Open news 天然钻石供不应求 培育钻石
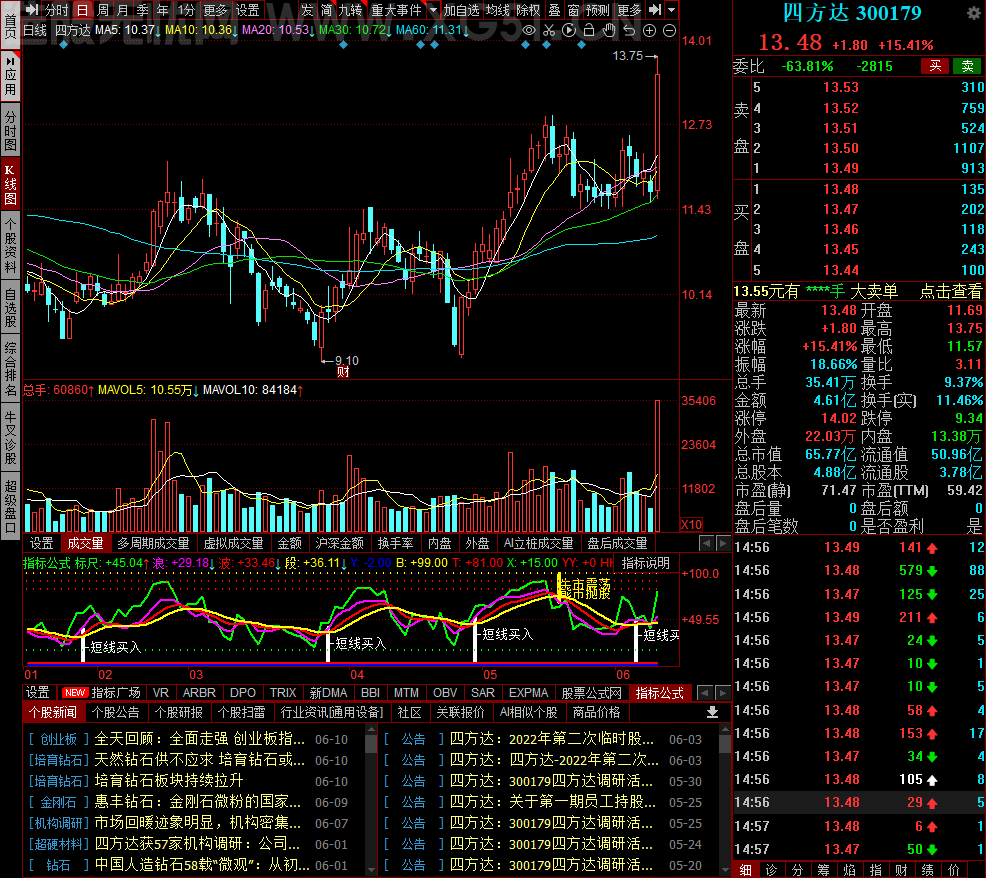Screen dimensions: 986x878 pos(199,760)
